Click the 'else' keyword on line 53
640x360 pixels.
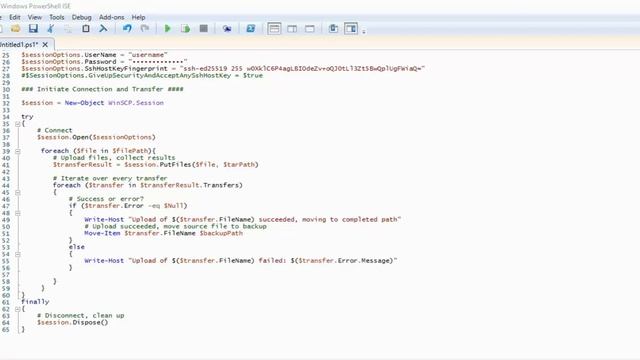[x=76, y=247]
